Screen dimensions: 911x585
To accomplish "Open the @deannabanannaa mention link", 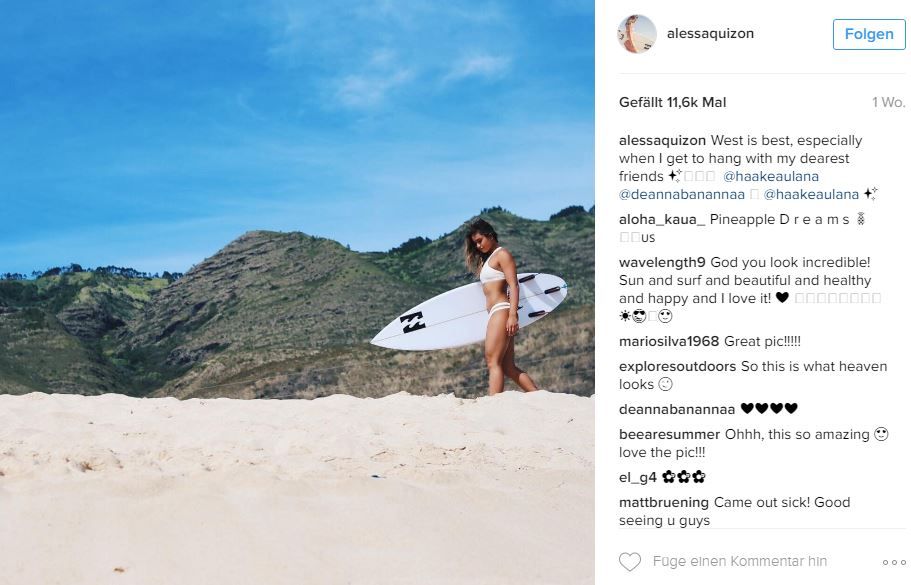I will [x=682, y=194].
